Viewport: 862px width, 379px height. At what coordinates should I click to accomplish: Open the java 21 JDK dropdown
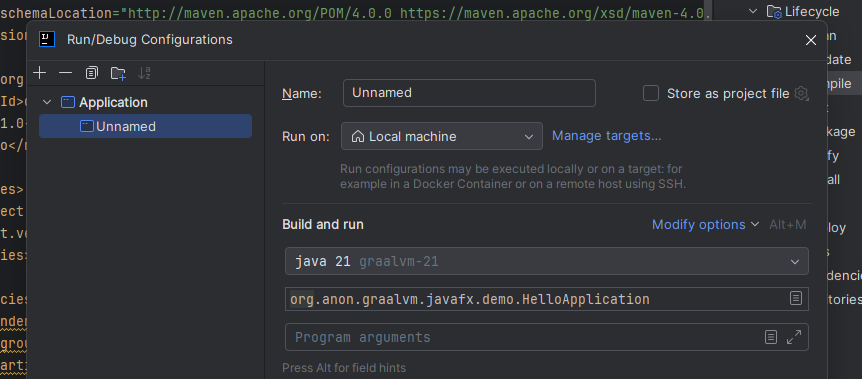point(546,261)
